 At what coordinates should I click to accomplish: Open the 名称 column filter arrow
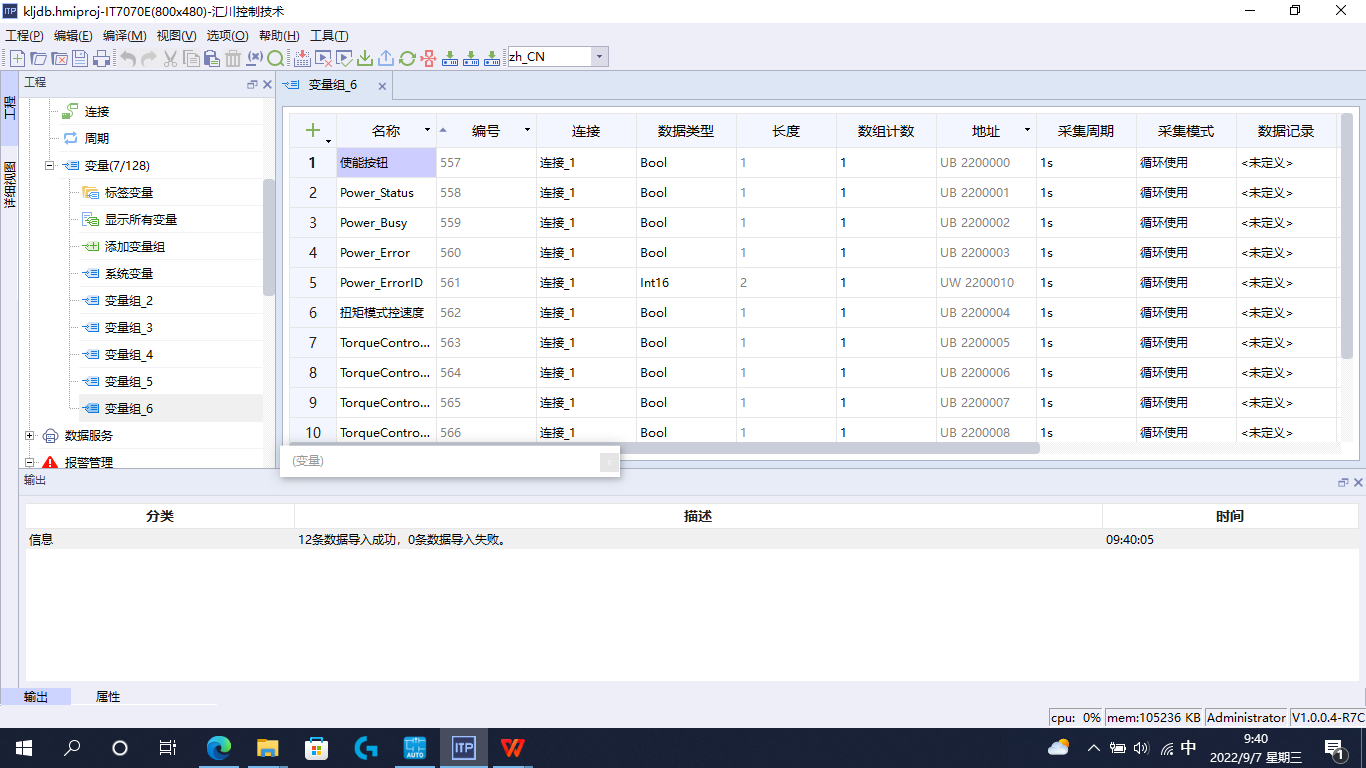point(428,131)
